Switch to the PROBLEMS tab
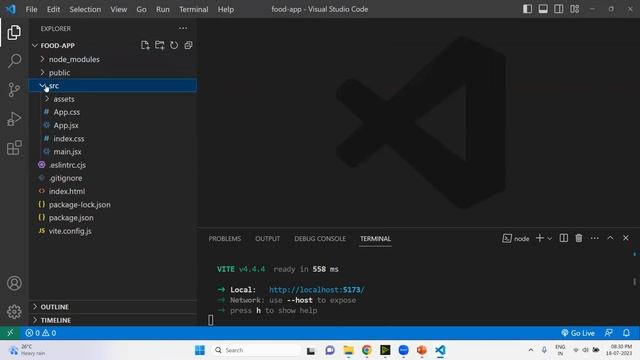 tap(224, 239)
